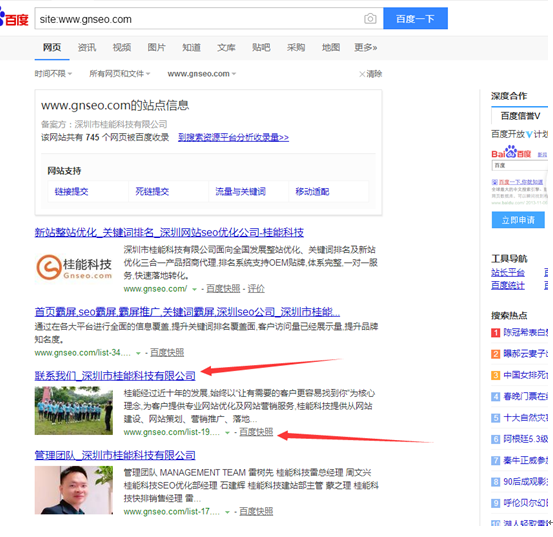The height and width of the screenshot is (537, 553).
Task: Open result 首页霸屏,seo霸屏 title link
Action: tap(187, 312)
